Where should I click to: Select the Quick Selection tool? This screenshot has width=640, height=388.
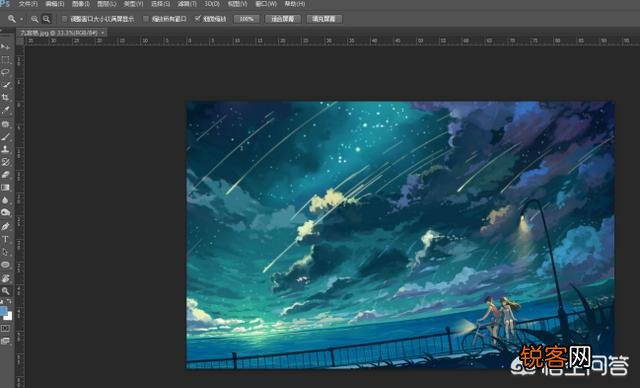click(5, 85)
